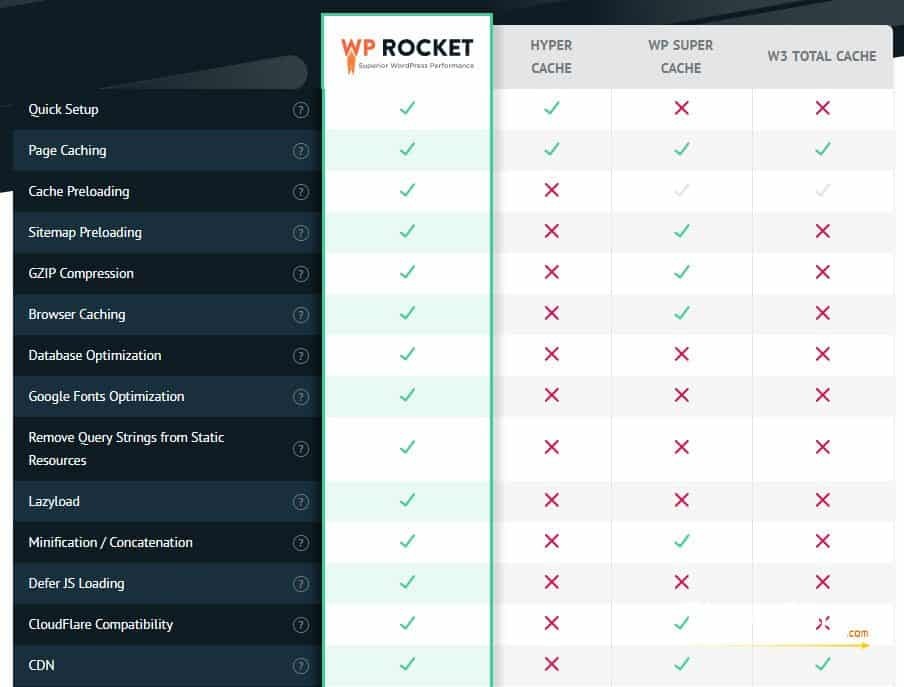Viewport: 904px width, 687px height.
Task: Click the WP Rocket checkmark for Database Optimization
Action: click(407, 354)
